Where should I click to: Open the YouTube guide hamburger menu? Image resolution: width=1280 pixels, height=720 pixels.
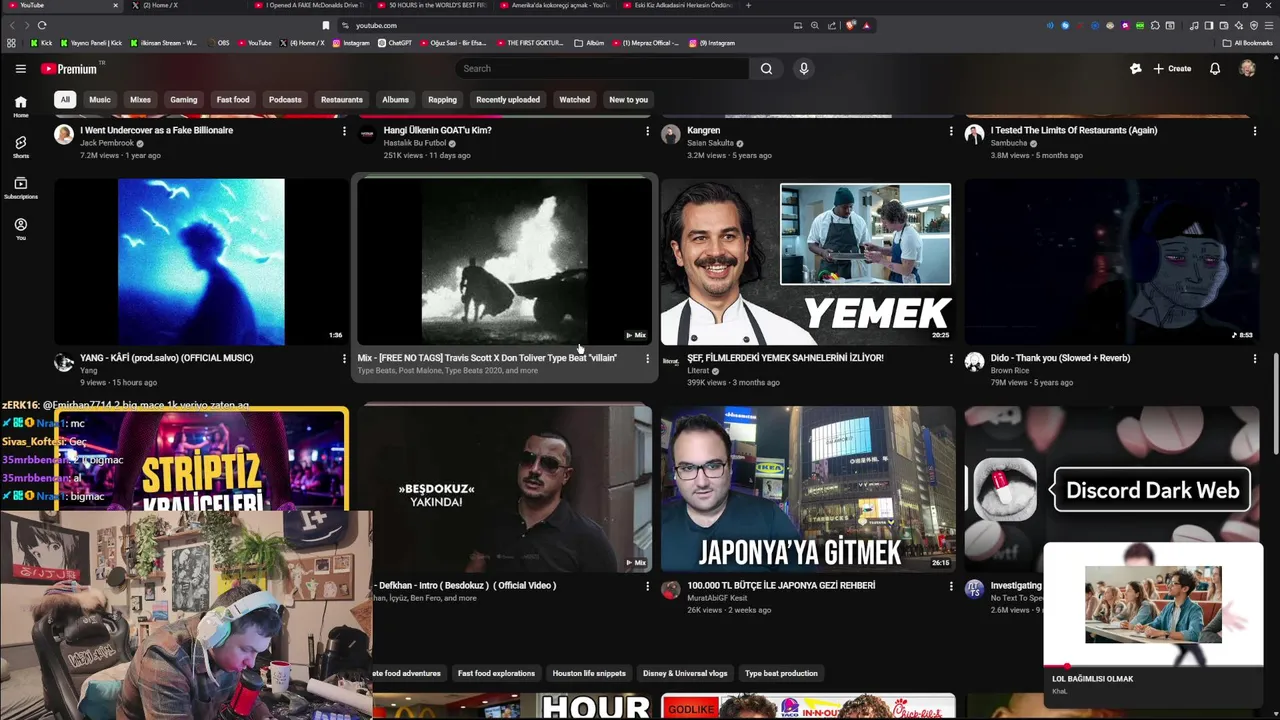point(20,69)
